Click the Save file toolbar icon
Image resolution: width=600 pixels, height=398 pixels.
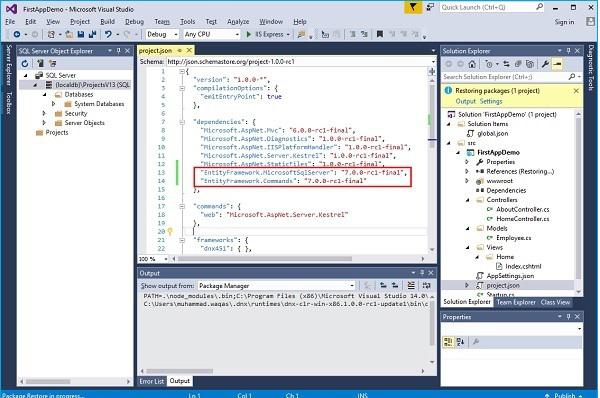tap(81, 34)
